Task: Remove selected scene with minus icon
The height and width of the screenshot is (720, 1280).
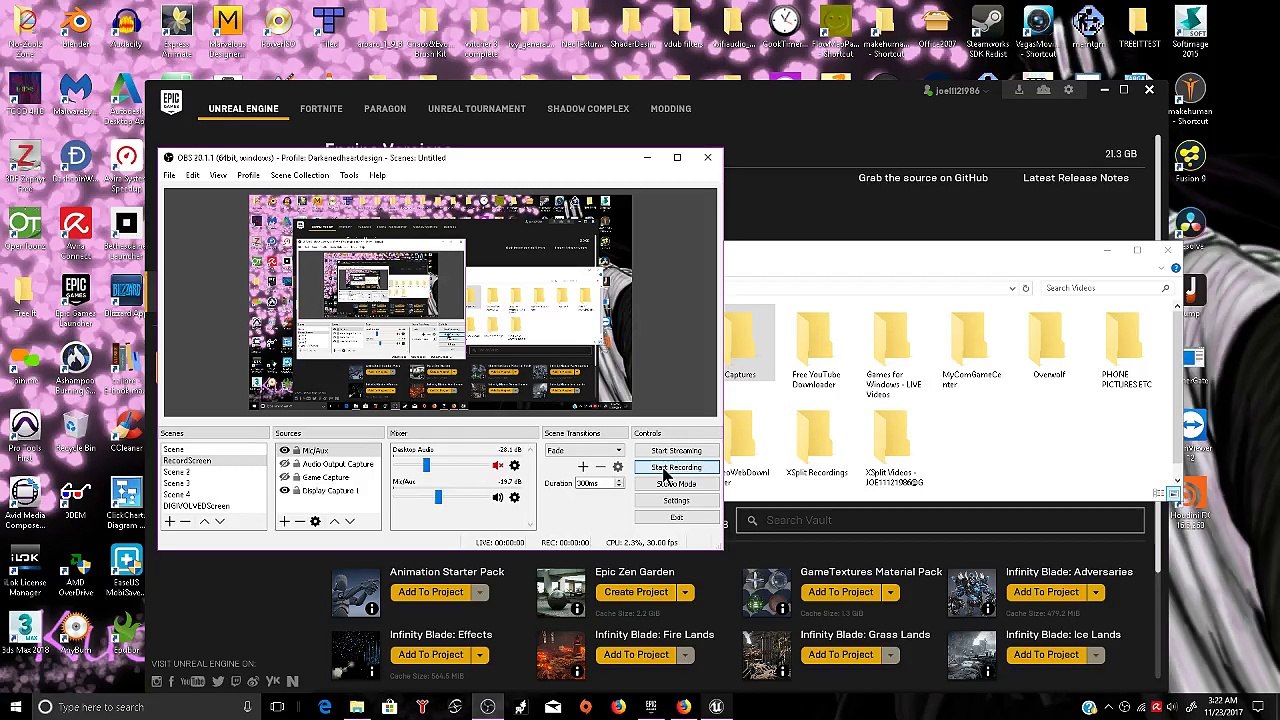Action: tap(185, 521)
